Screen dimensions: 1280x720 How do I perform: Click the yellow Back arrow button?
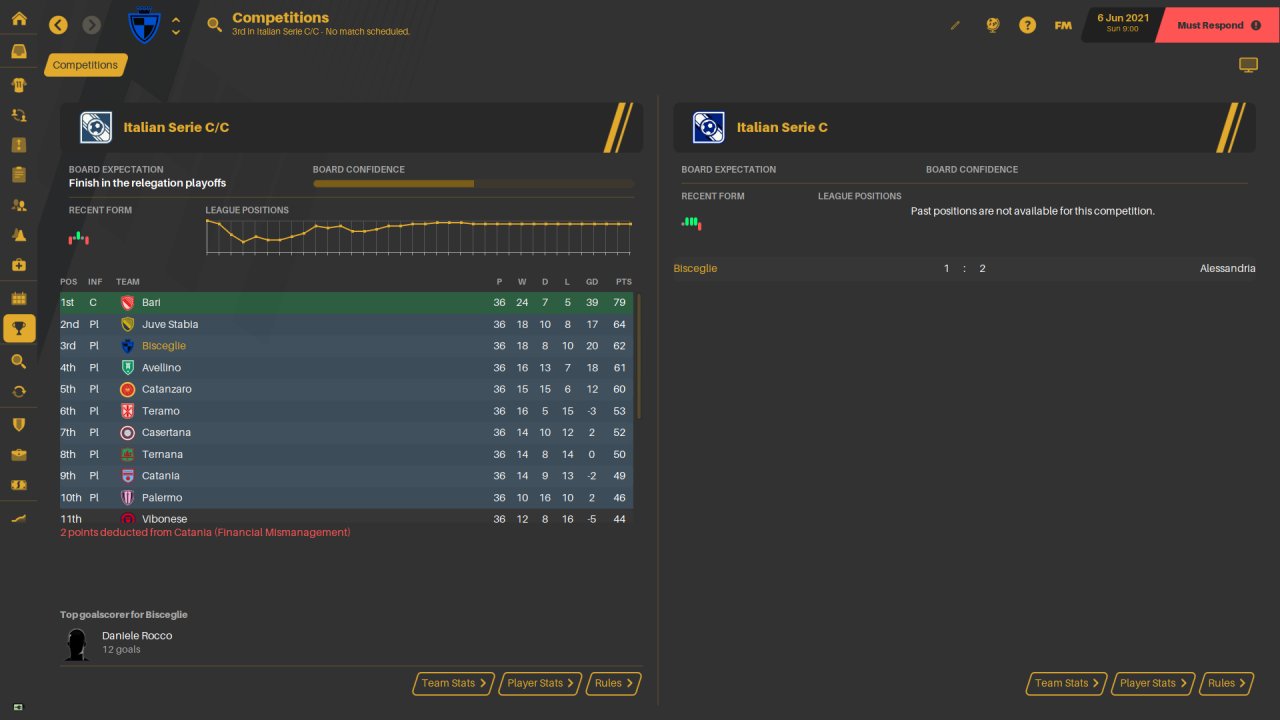click(58, 25)
